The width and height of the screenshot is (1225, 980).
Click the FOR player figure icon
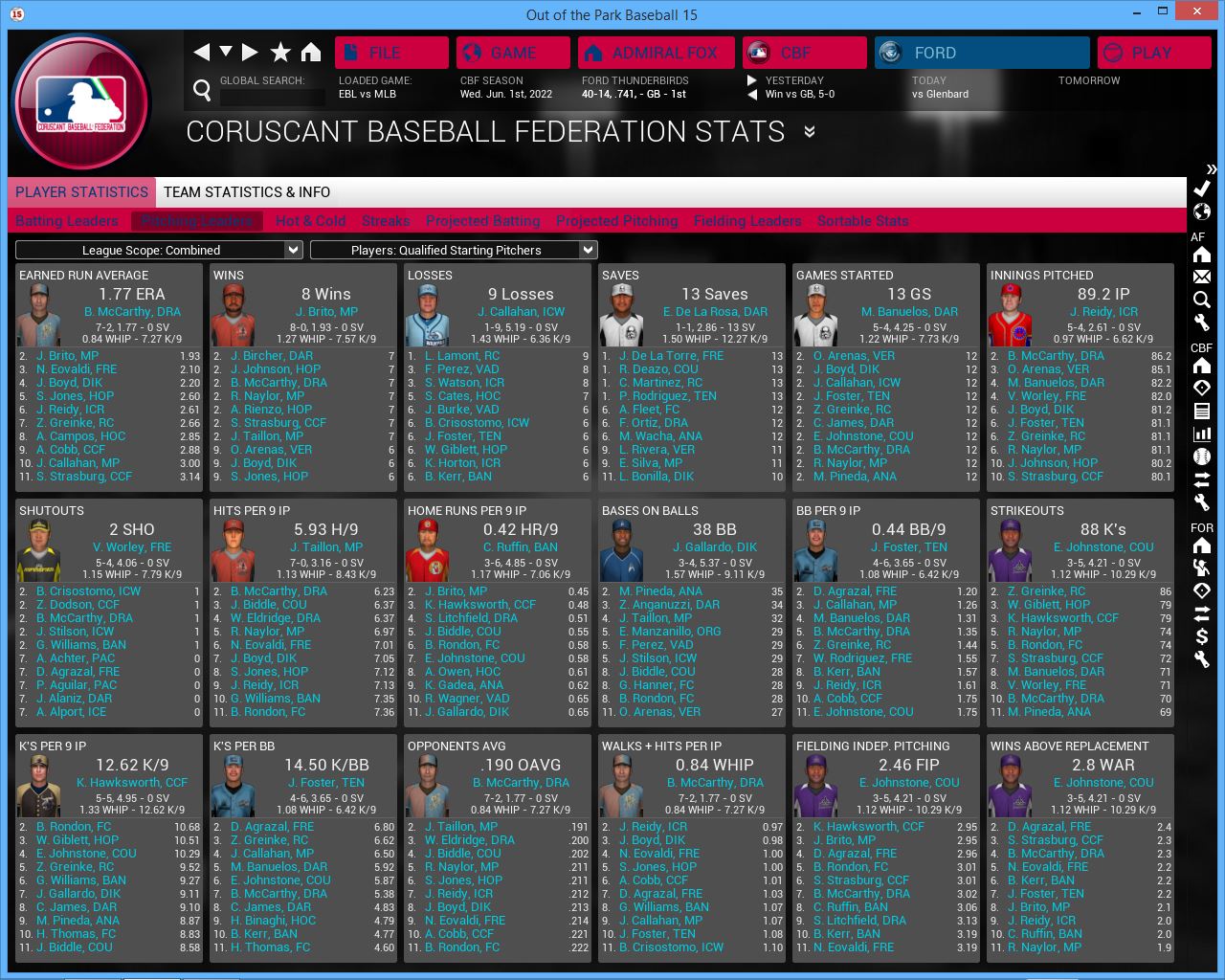coord(1202,568)
